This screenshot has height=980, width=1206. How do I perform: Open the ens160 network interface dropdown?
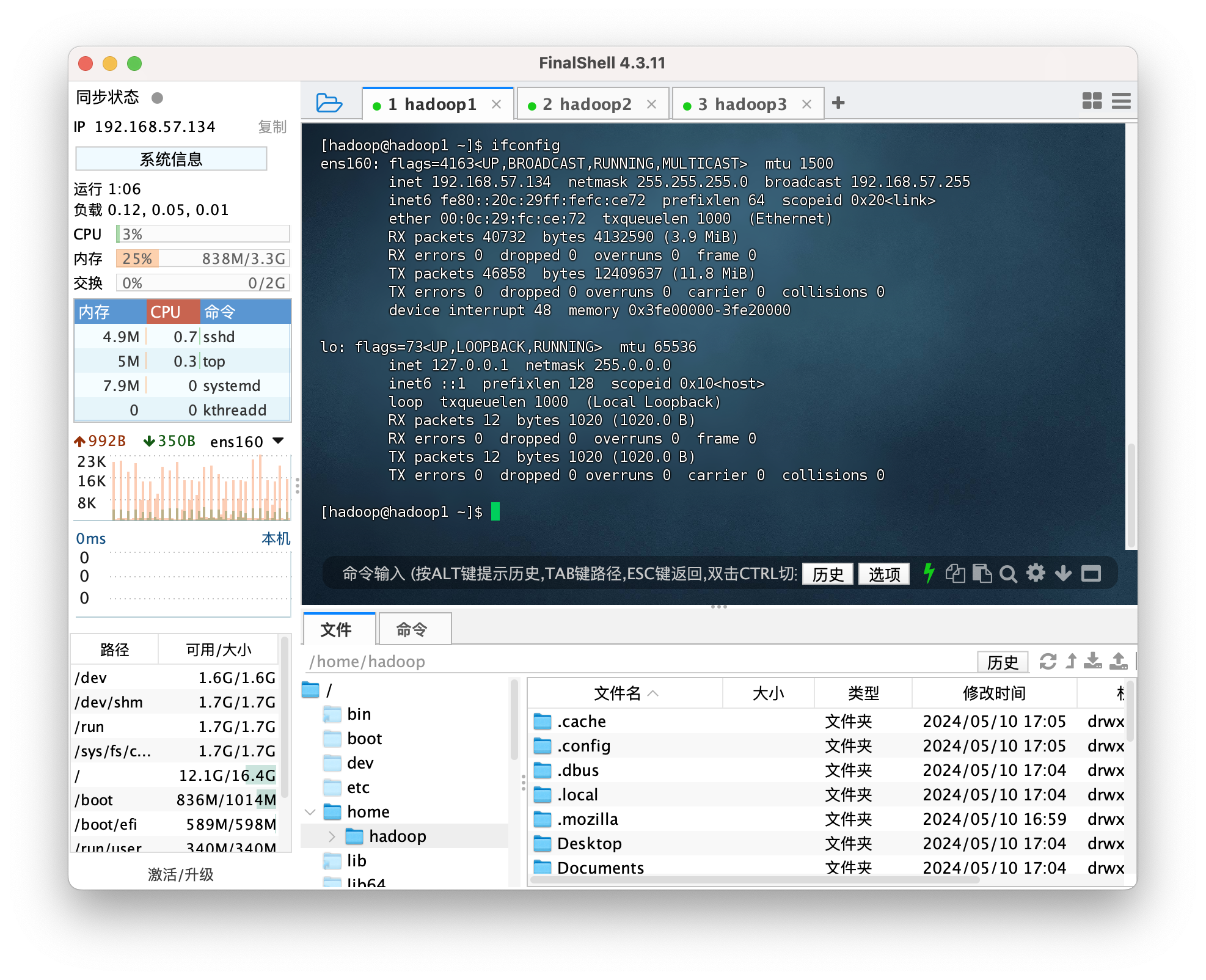[279, 441]
